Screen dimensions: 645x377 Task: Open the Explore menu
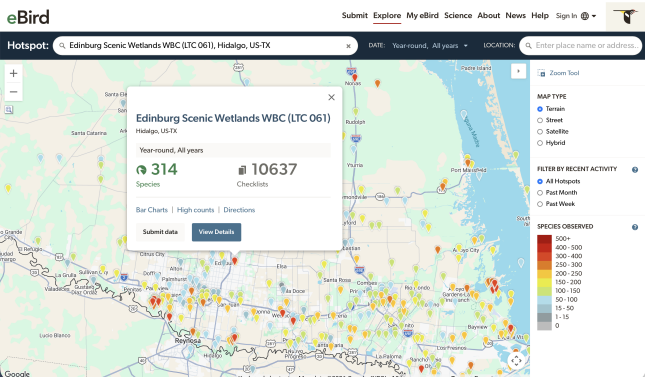click(x=387, y=15)
